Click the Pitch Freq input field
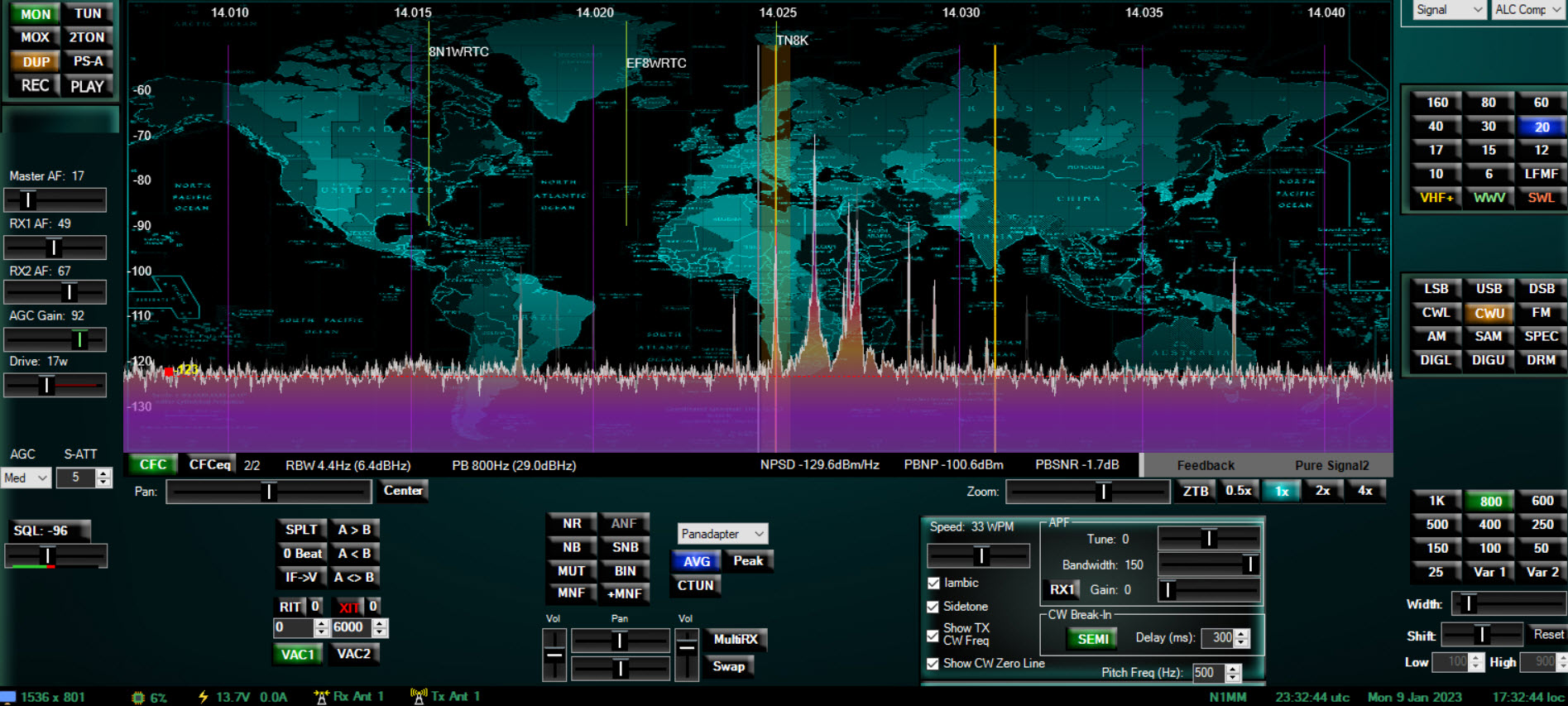Image resolution: width=1568 pixels, height=706 pixels. coord(1207,673)
